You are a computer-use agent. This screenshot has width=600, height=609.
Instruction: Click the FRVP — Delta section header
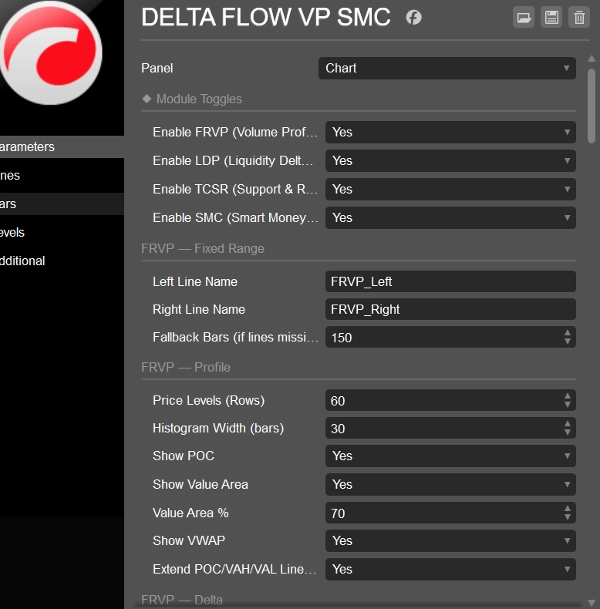point(182,600)
